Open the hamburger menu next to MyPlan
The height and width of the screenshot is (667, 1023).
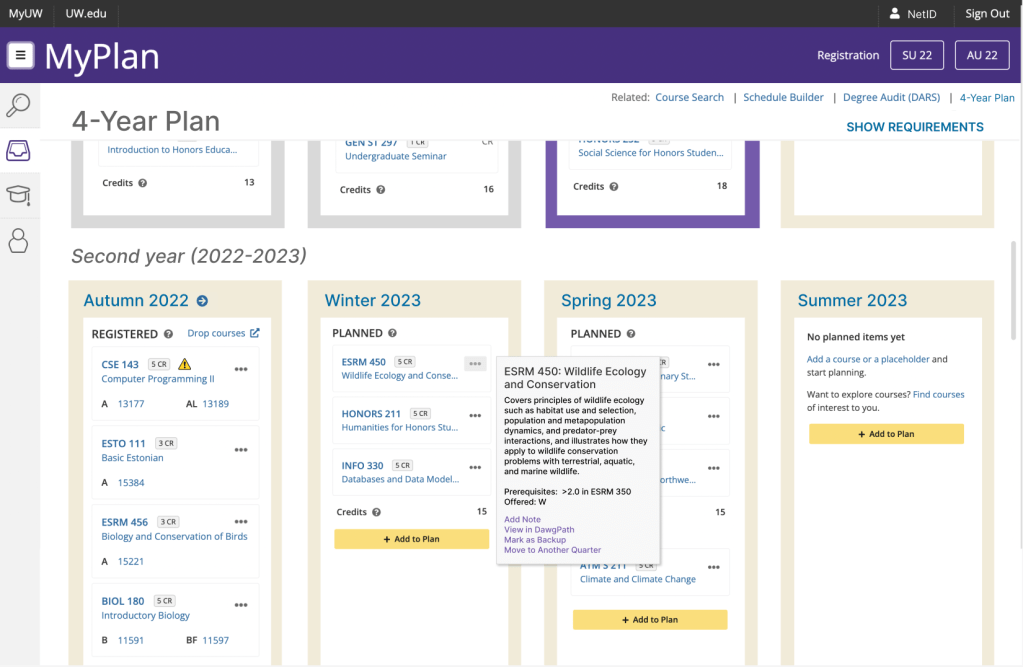(x=21, y=55)
